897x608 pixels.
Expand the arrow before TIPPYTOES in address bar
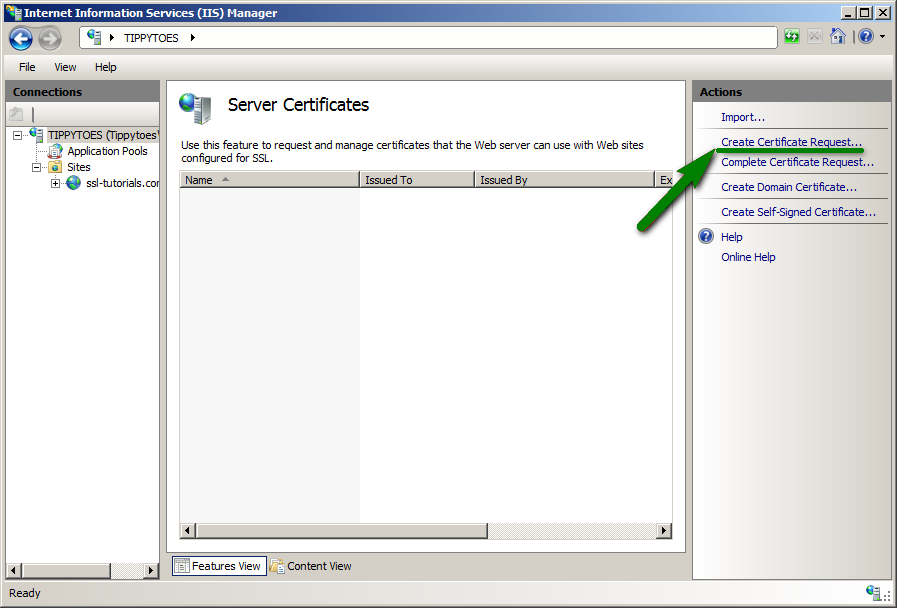tap(112, 38)
